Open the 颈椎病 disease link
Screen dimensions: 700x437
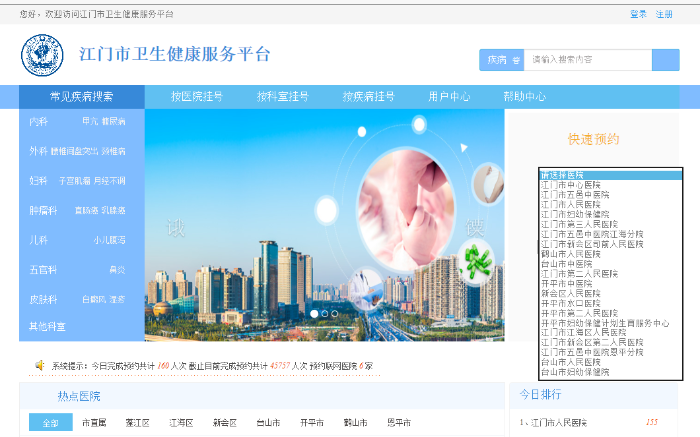[x=113, y=151]
